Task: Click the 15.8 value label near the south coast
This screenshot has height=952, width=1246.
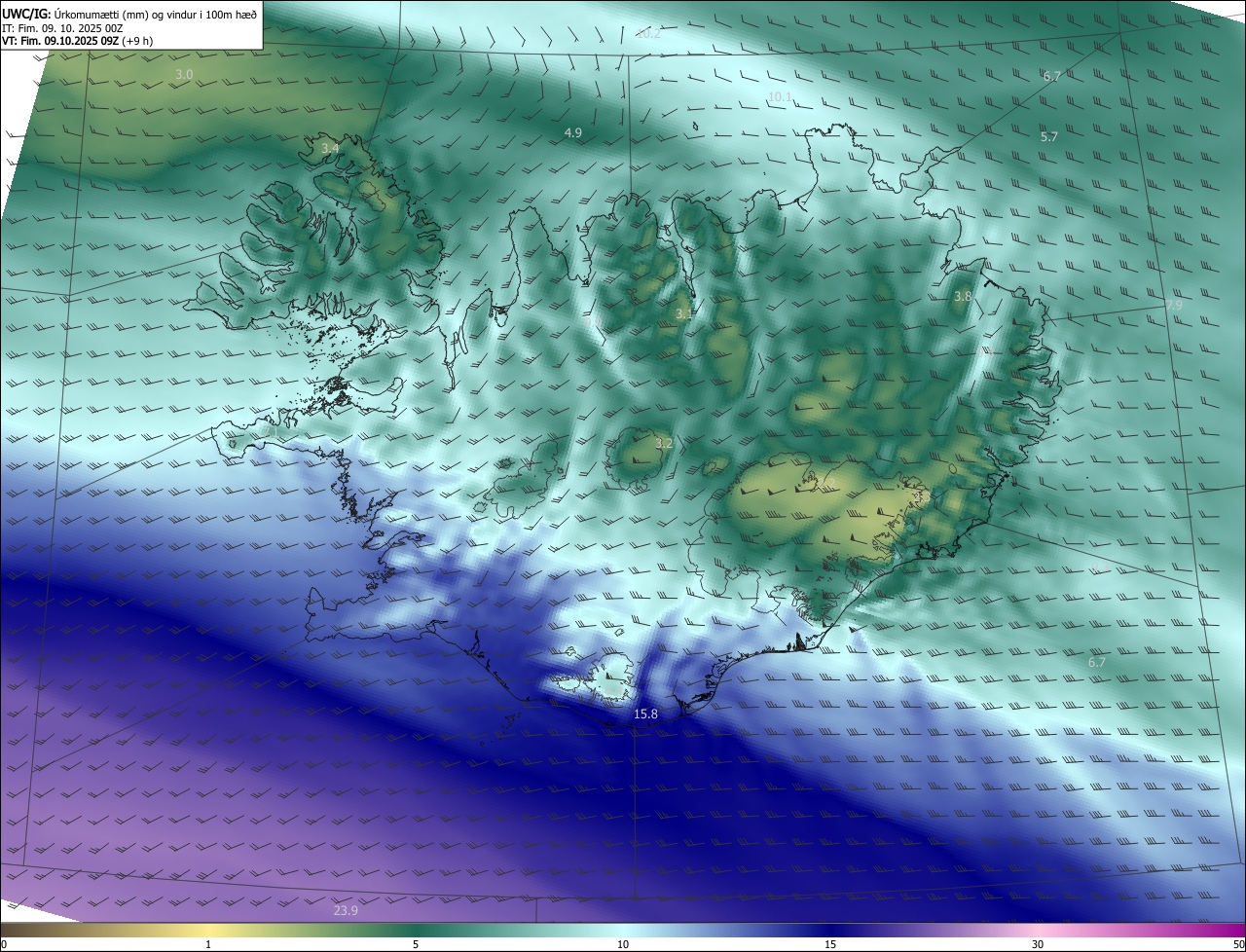Action: pyautogui.click(x=645, y=714)
